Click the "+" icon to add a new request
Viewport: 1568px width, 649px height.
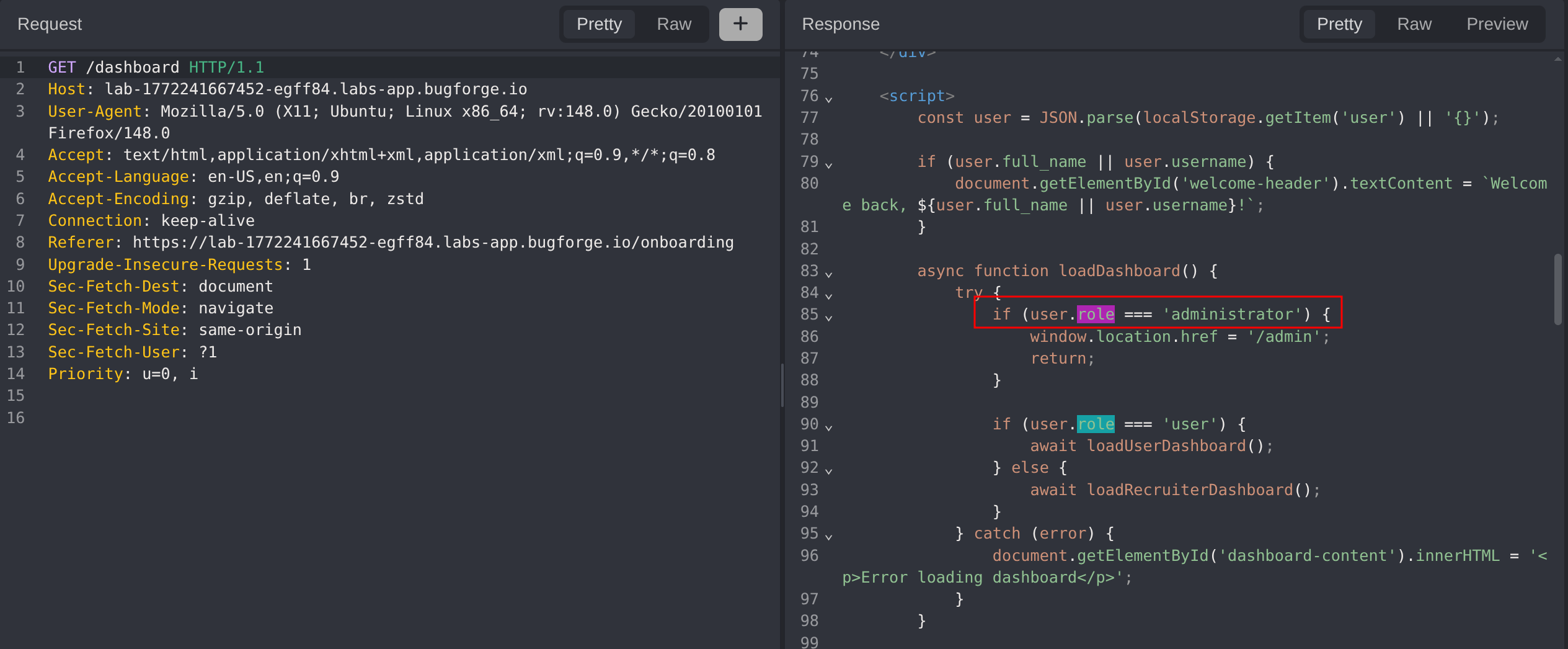coord(740,24)
